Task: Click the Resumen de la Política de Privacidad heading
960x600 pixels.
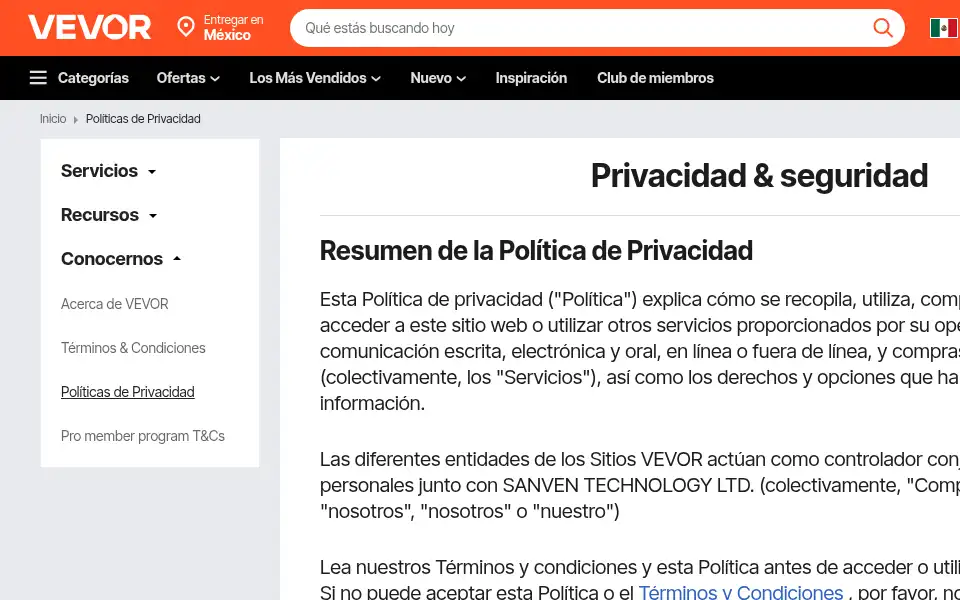Action: tap(536, 250)
